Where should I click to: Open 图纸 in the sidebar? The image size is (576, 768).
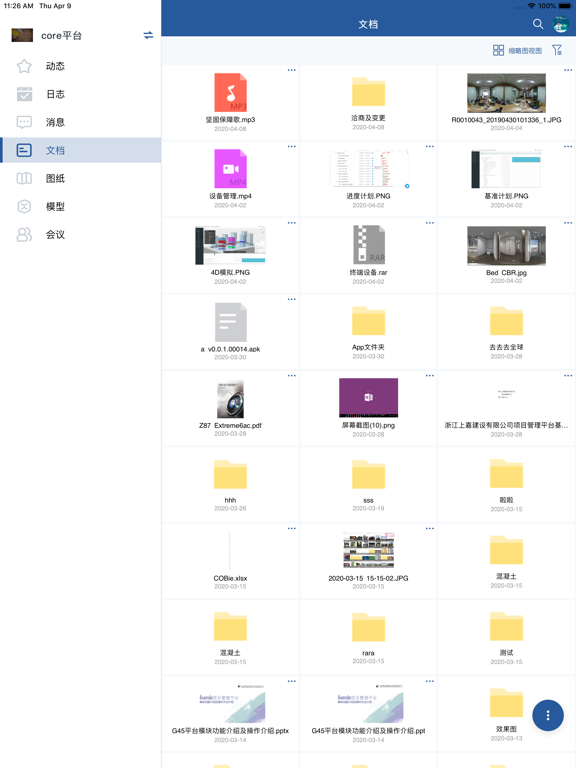[80, 178]
